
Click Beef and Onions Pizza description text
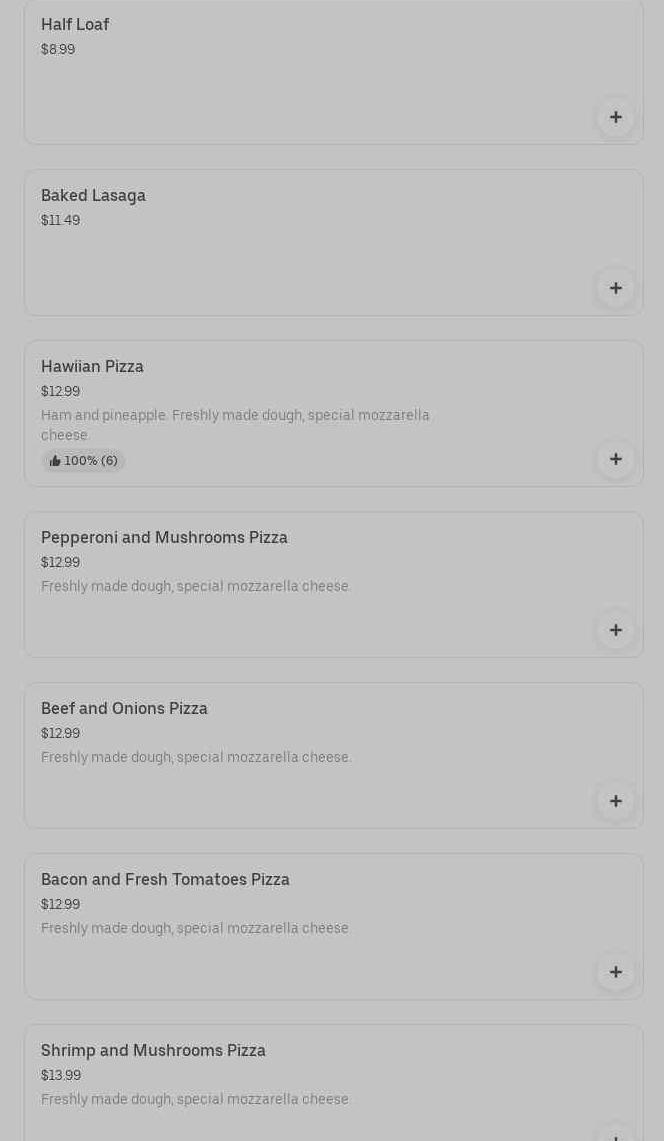pyautogui.click(x=196, y=758)
